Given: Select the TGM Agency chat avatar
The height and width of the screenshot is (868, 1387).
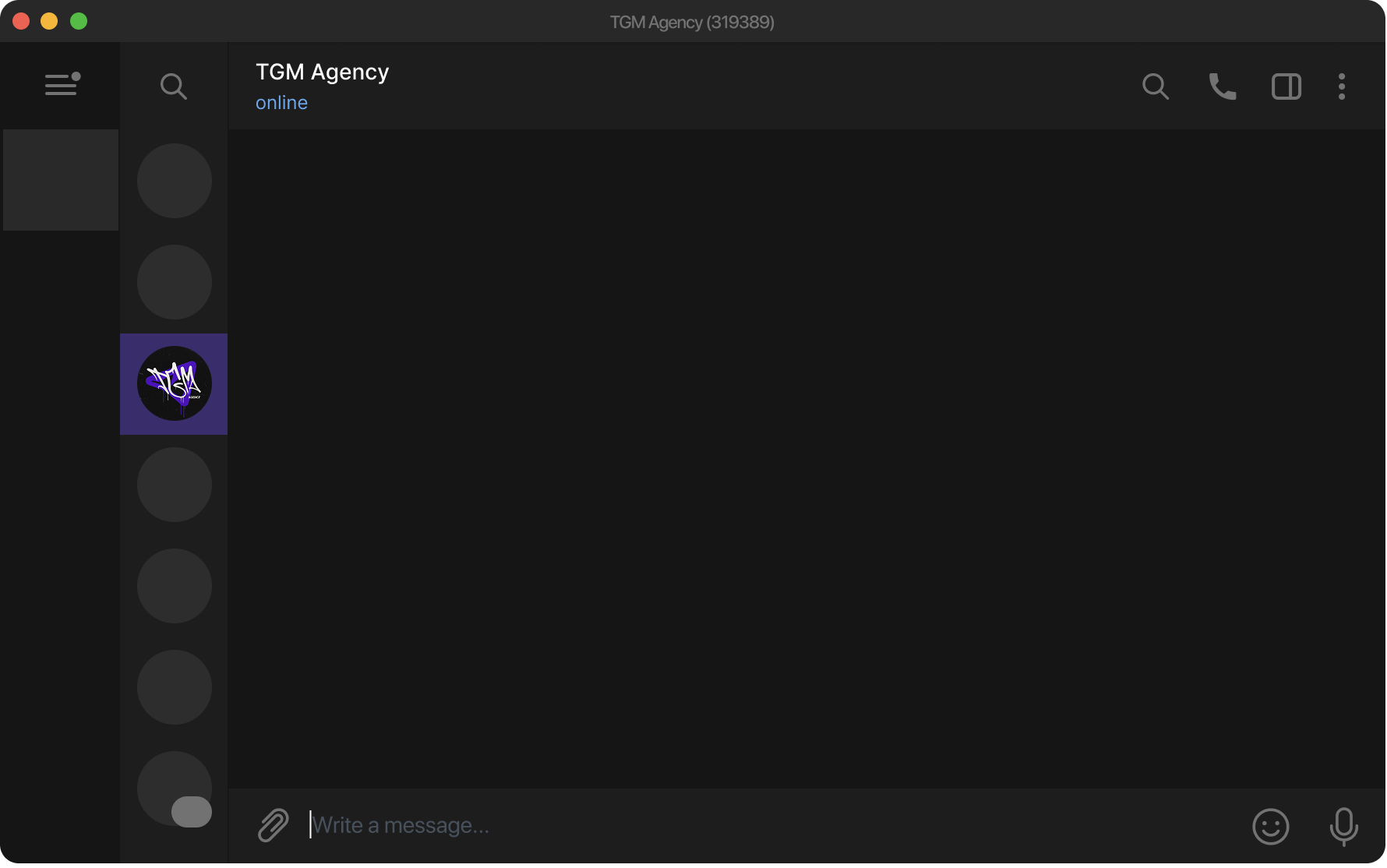Looking at the screenshot, I should pyautogui.click(x=175, y=383).
